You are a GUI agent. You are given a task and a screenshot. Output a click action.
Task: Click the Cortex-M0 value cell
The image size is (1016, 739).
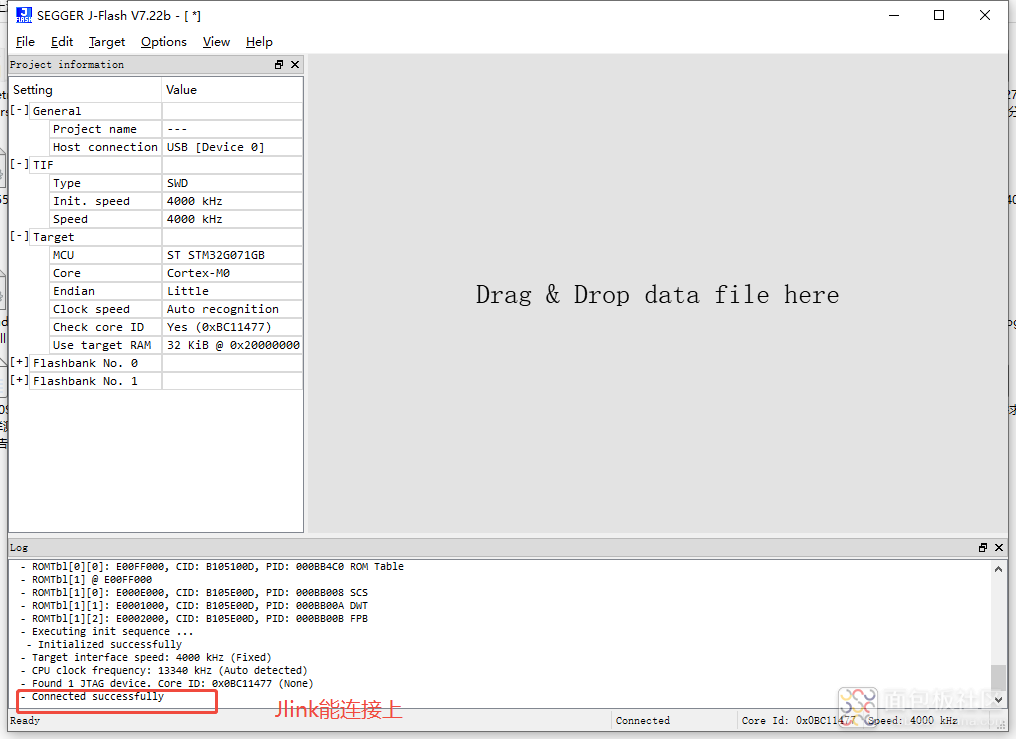click(x=232, y=273)
